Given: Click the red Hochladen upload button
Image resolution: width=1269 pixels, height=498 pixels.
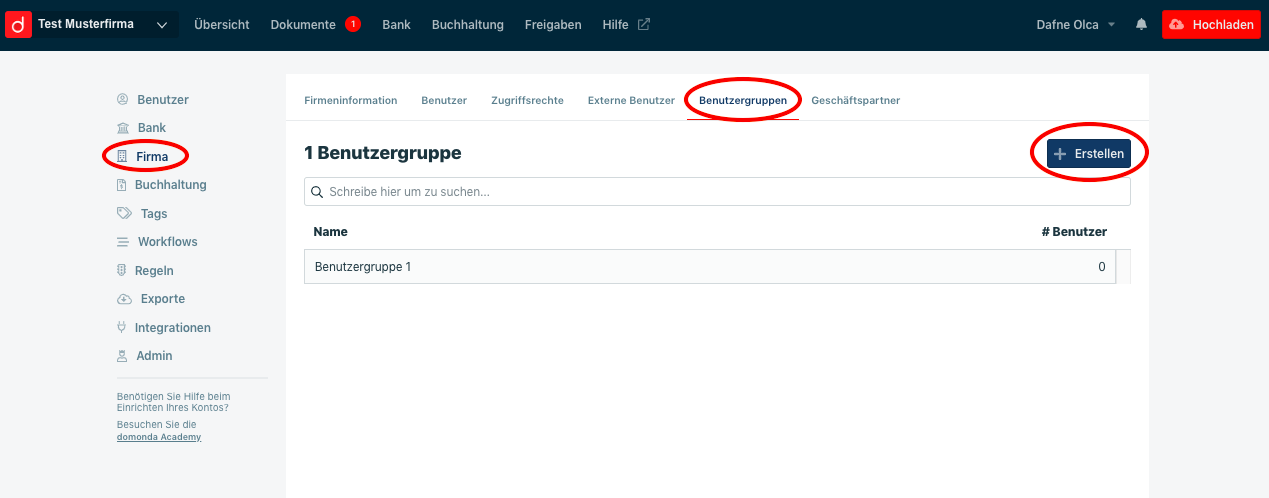Looking at the screenshot, I should [x=1211, y=25].
